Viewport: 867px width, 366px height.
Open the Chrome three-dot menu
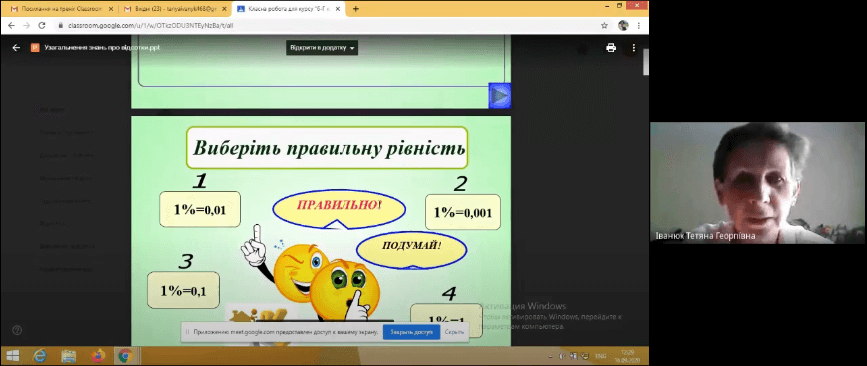pyautogui.click(x=639, y=25)
